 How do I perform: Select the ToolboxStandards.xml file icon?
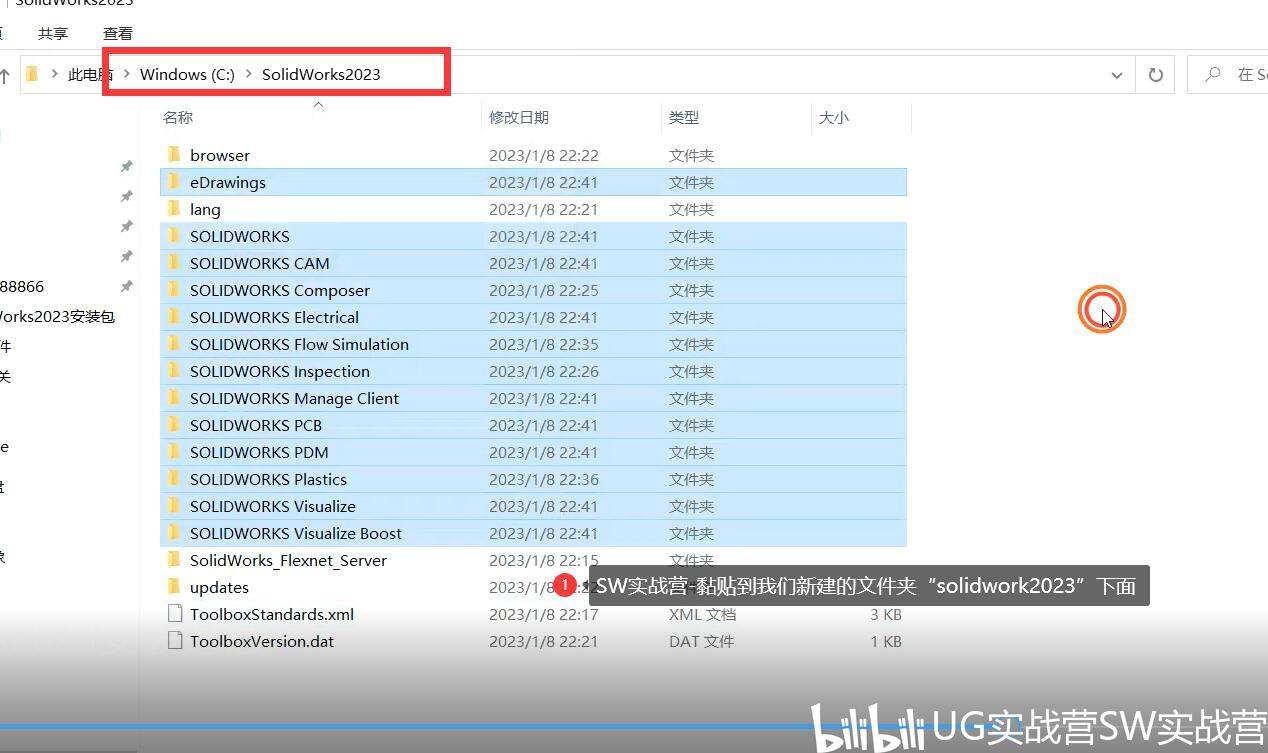(175, 614)
